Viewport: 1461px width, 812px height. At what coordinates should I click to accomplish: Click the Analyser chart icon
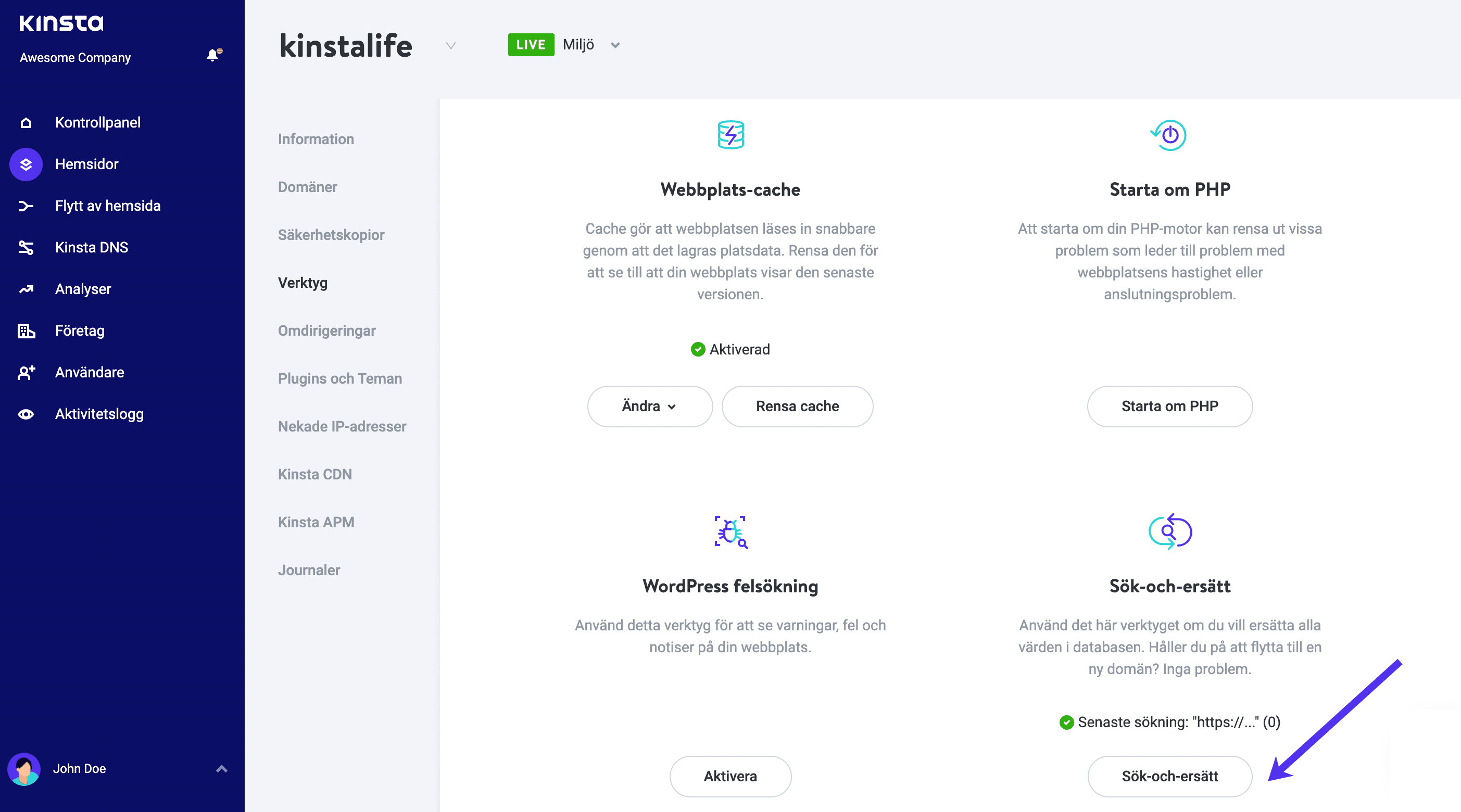click(26, 289)
